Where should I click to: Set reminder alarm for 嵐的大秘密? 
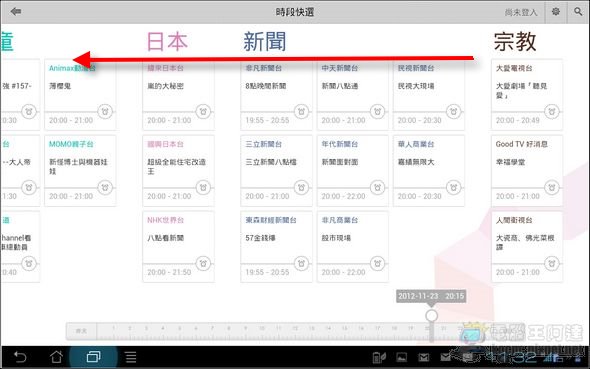pyautogui.click(x=203, y=111)
